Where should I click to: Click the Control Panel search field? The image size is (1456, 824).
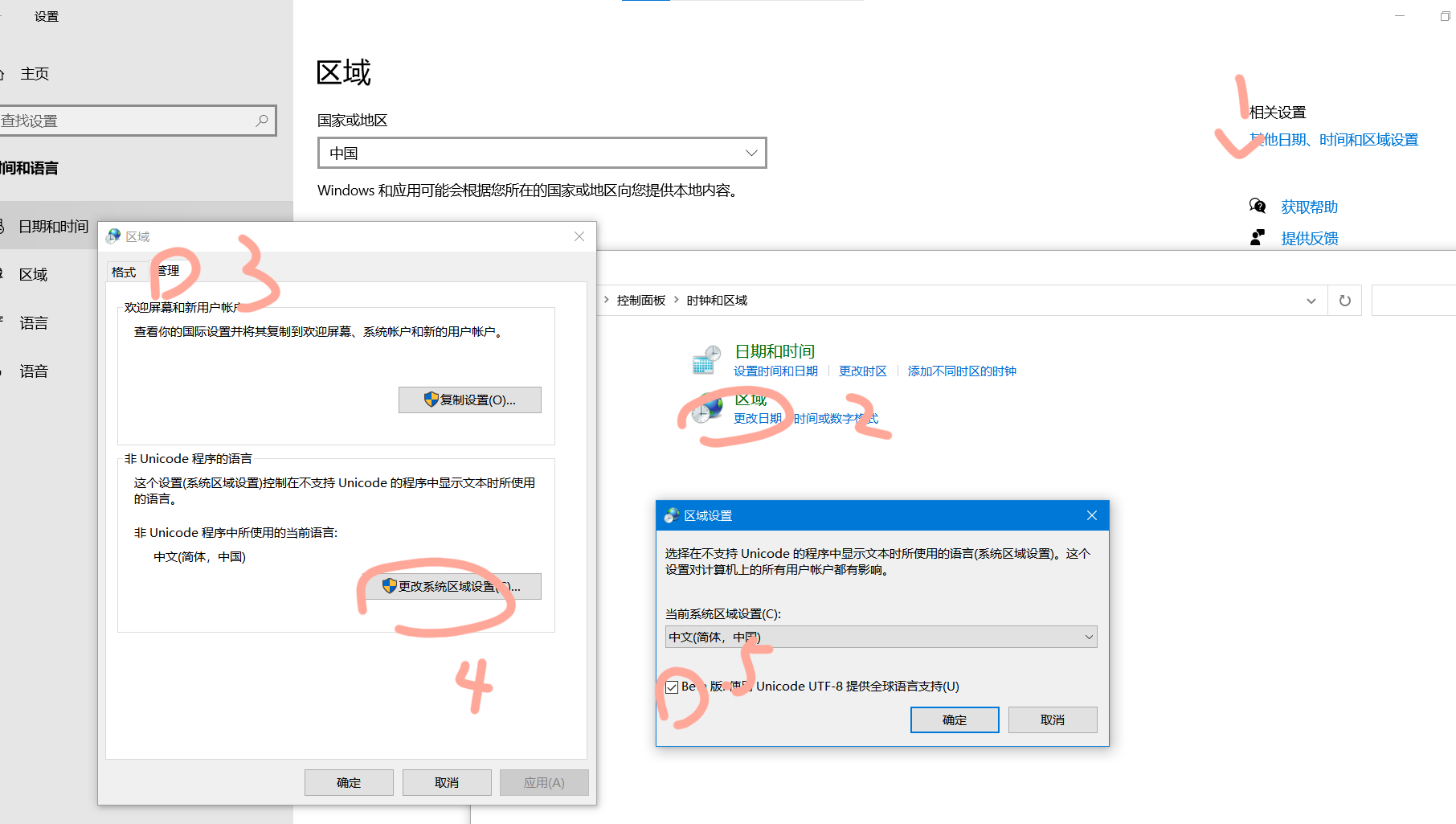[1413, 301]
